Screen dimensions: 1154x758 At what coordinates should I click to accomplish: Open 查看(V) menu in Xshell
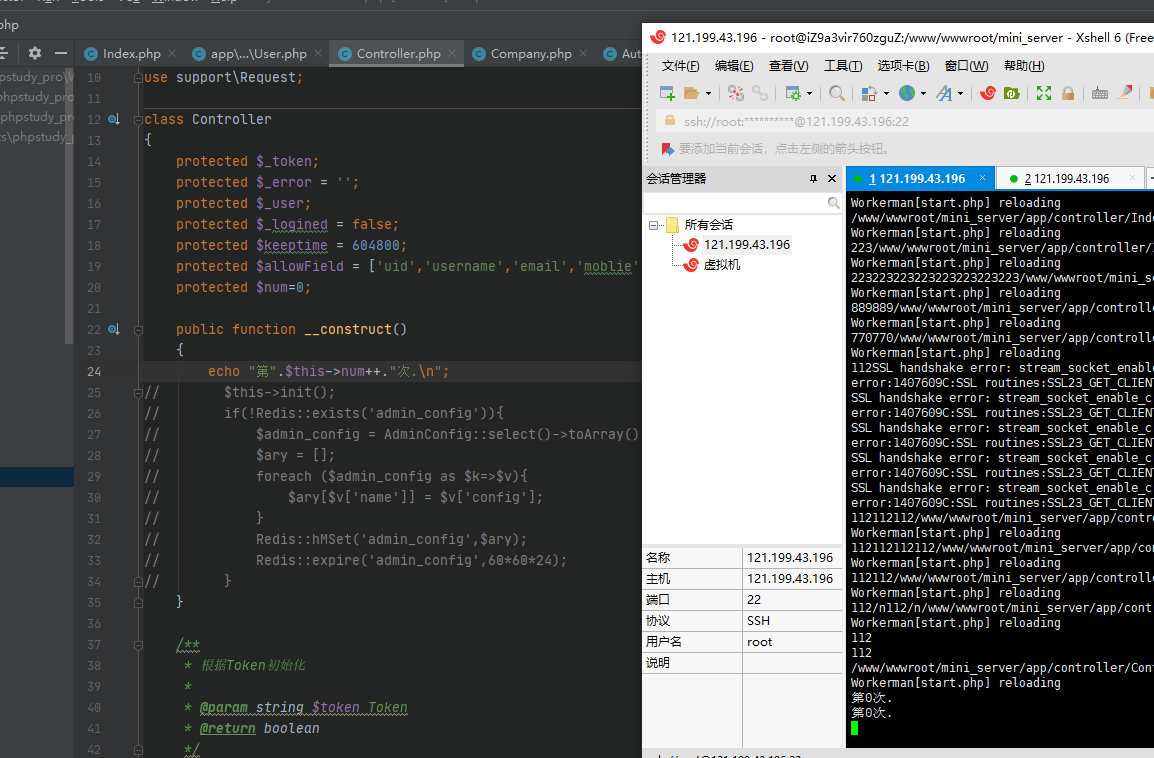[788, 66]
